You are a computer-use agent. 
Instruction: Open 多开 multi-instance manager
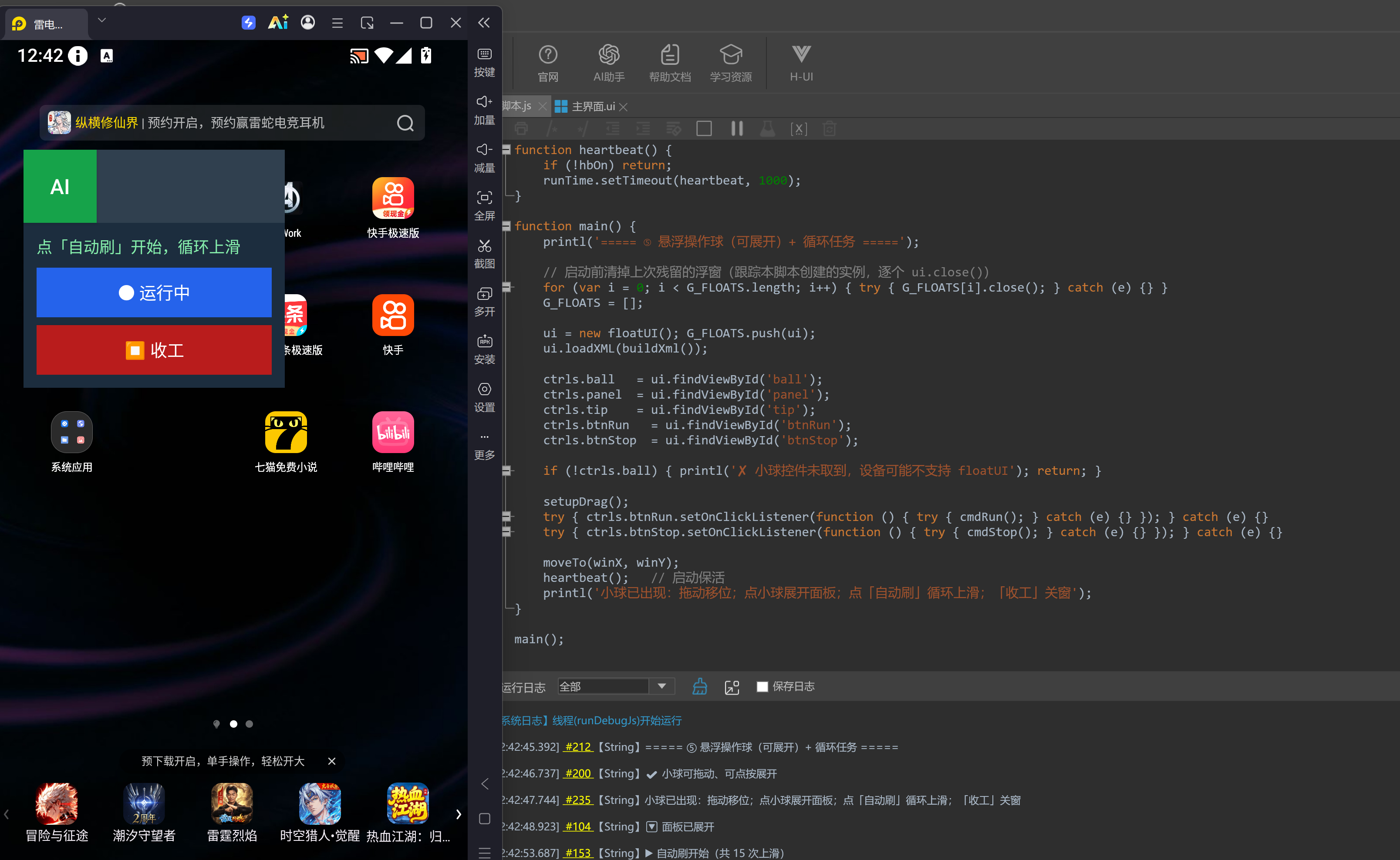[x=484, y=302]
